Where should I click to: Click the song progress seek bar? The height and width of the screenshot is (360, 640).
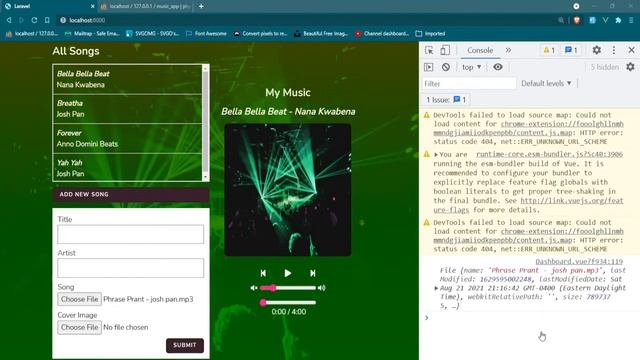click(x=288, y=302)
